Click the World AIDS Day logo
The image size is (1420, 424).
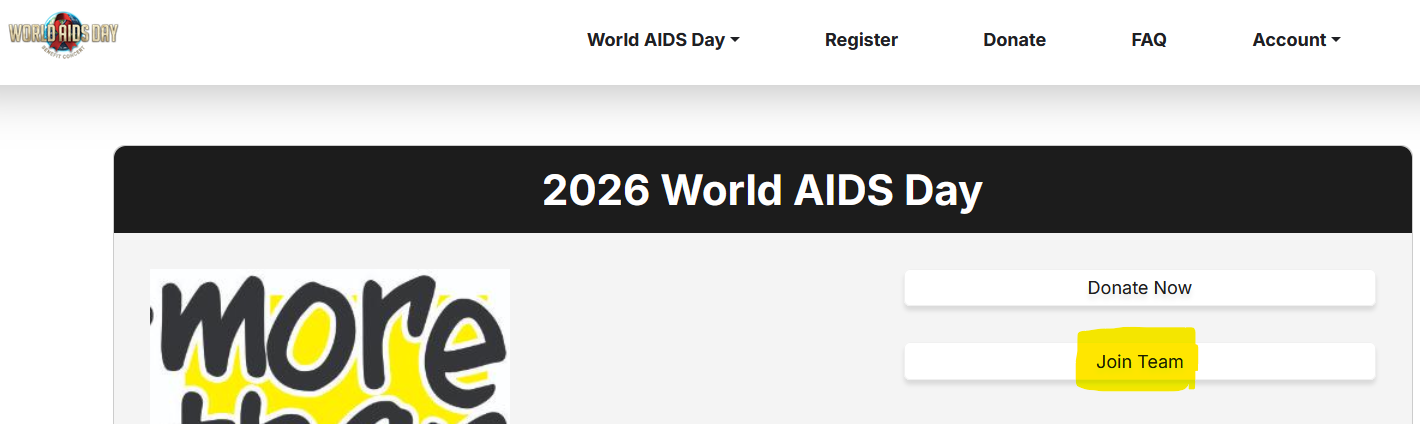pyautogui.click(x=64, y=35)
